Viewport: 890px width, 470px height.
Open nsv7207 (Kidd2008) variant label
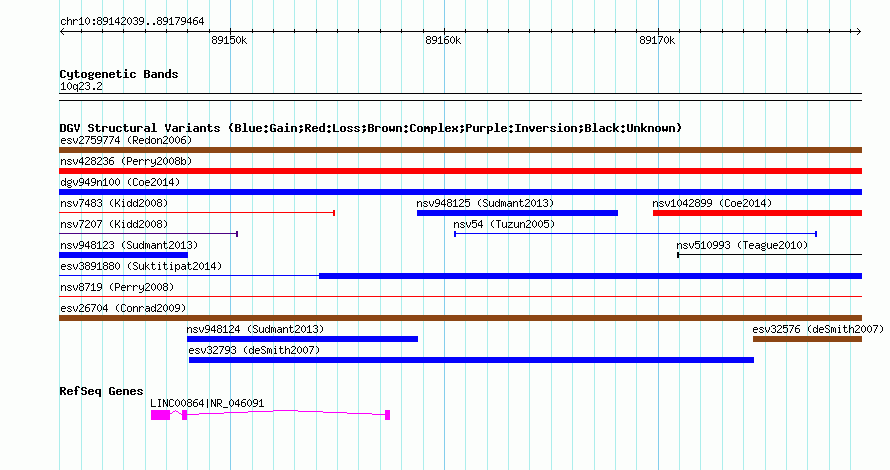(114, 224)
